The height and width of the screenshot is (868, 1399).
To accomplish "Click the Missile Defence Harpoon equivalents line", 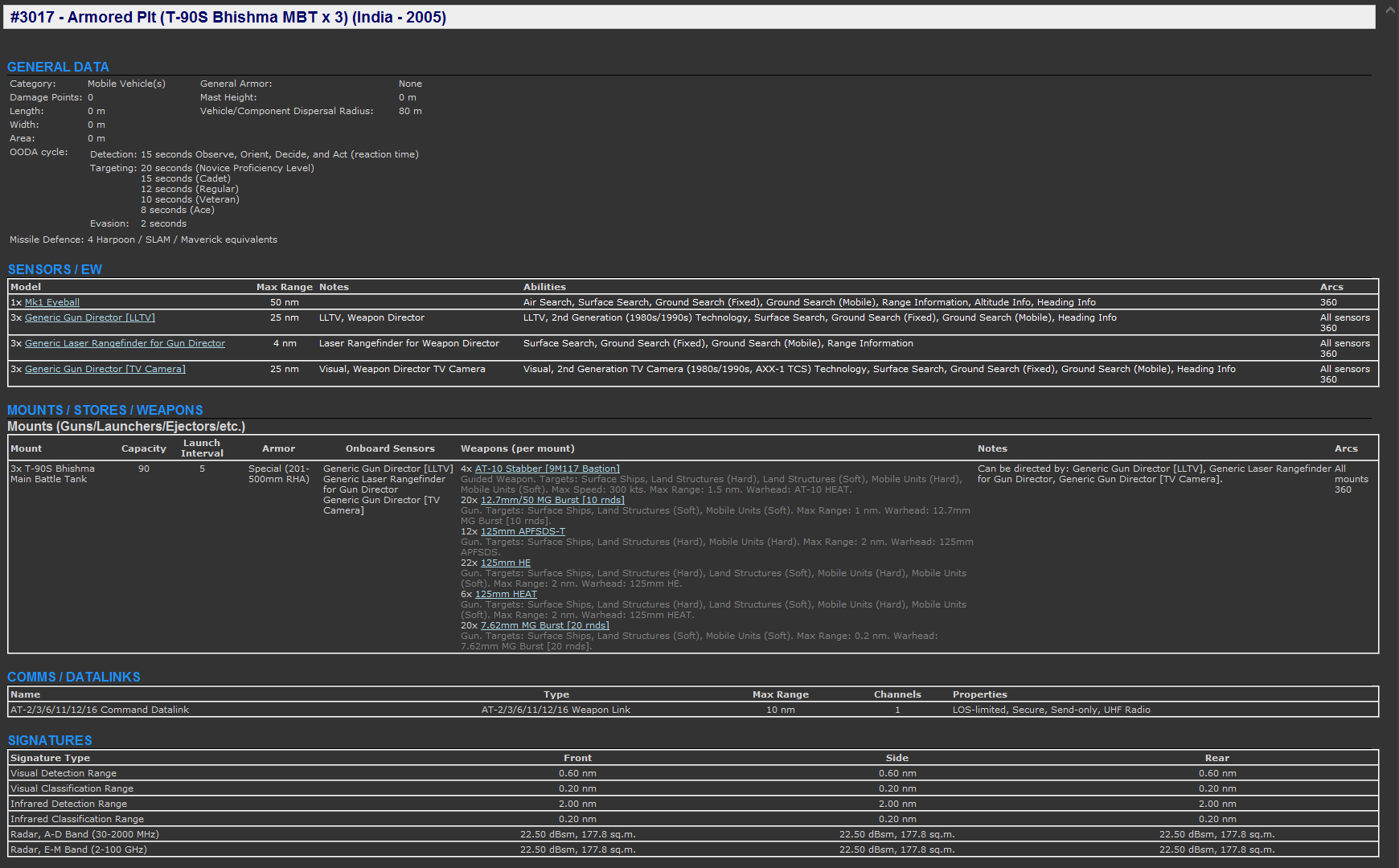I will (143, 240).
